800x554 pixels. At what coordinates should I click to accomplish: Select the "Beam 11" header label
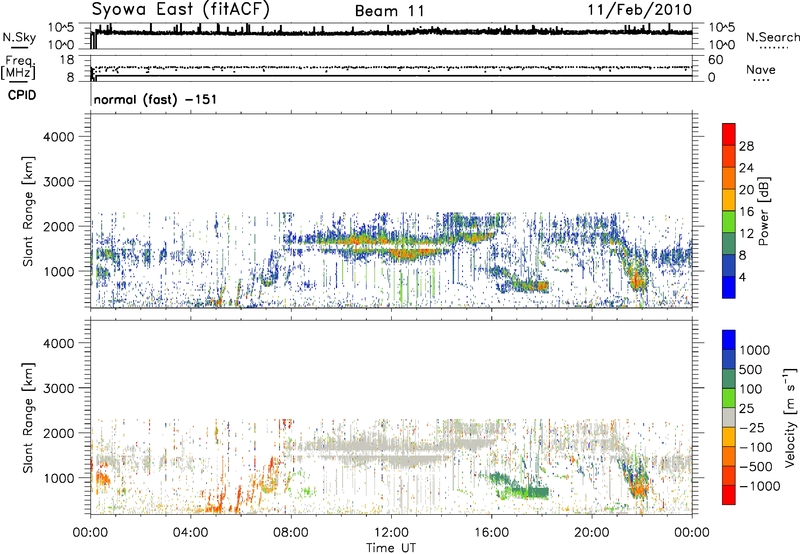click(389, 11)
